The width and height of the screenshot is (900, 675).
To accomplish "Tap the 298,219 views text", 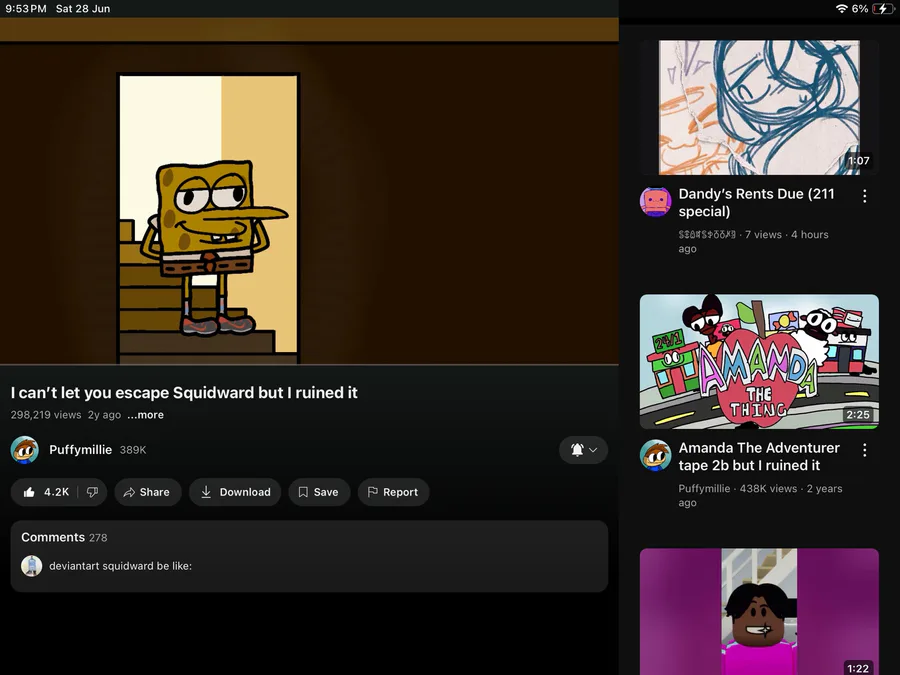I will coord(46,415).
